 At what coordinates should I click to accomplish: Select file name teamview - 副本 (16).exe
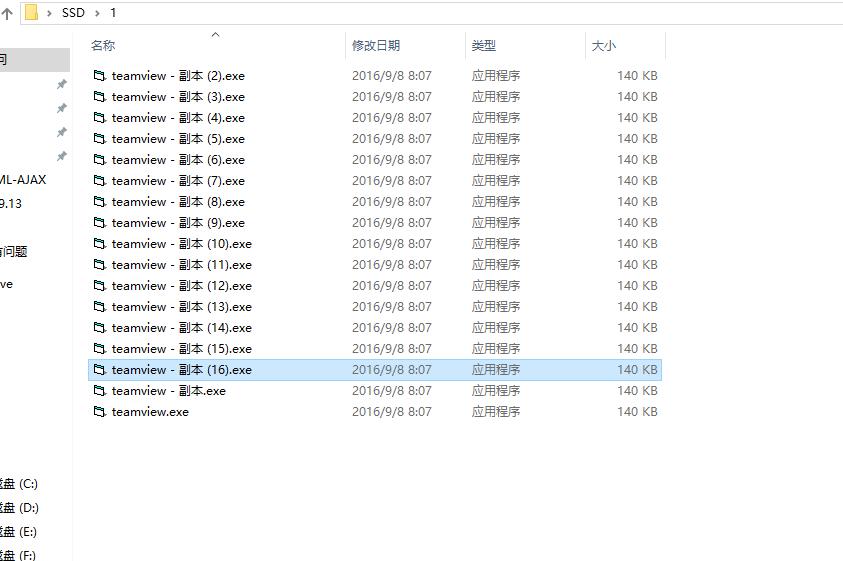tap(182, 370)
